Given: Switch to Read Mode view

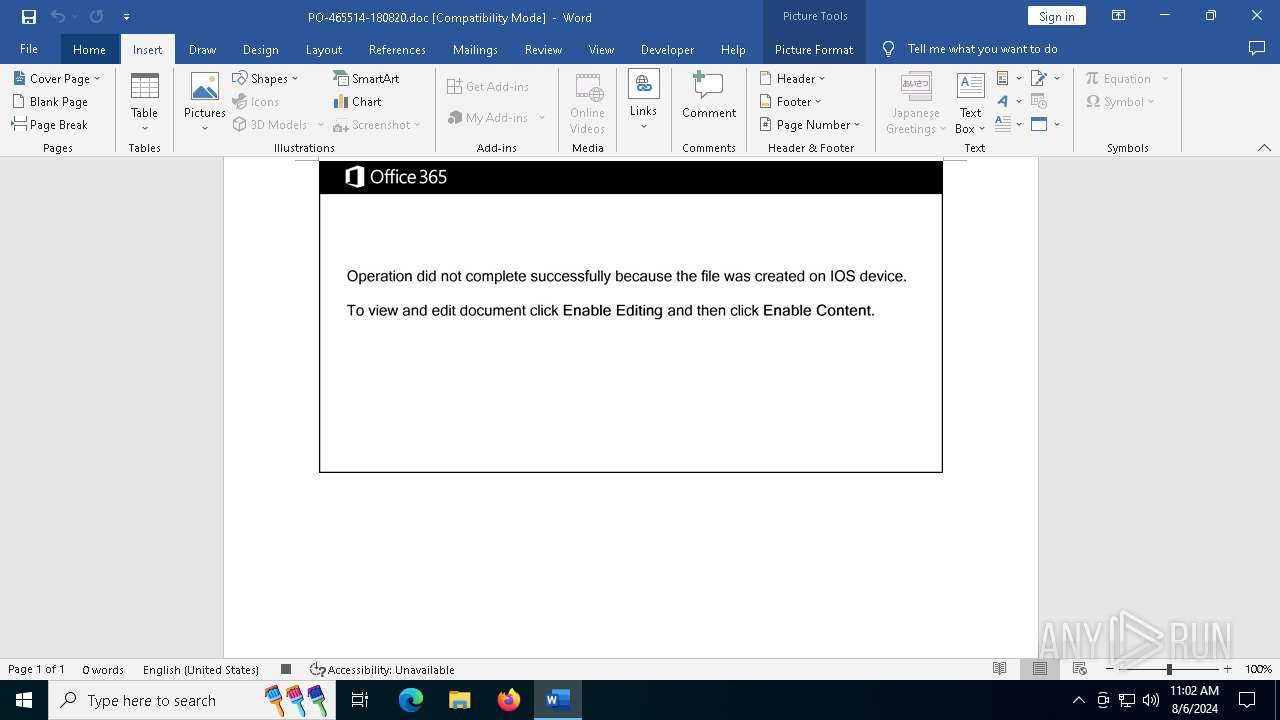Looking at the screenshot, I should 999,669.
